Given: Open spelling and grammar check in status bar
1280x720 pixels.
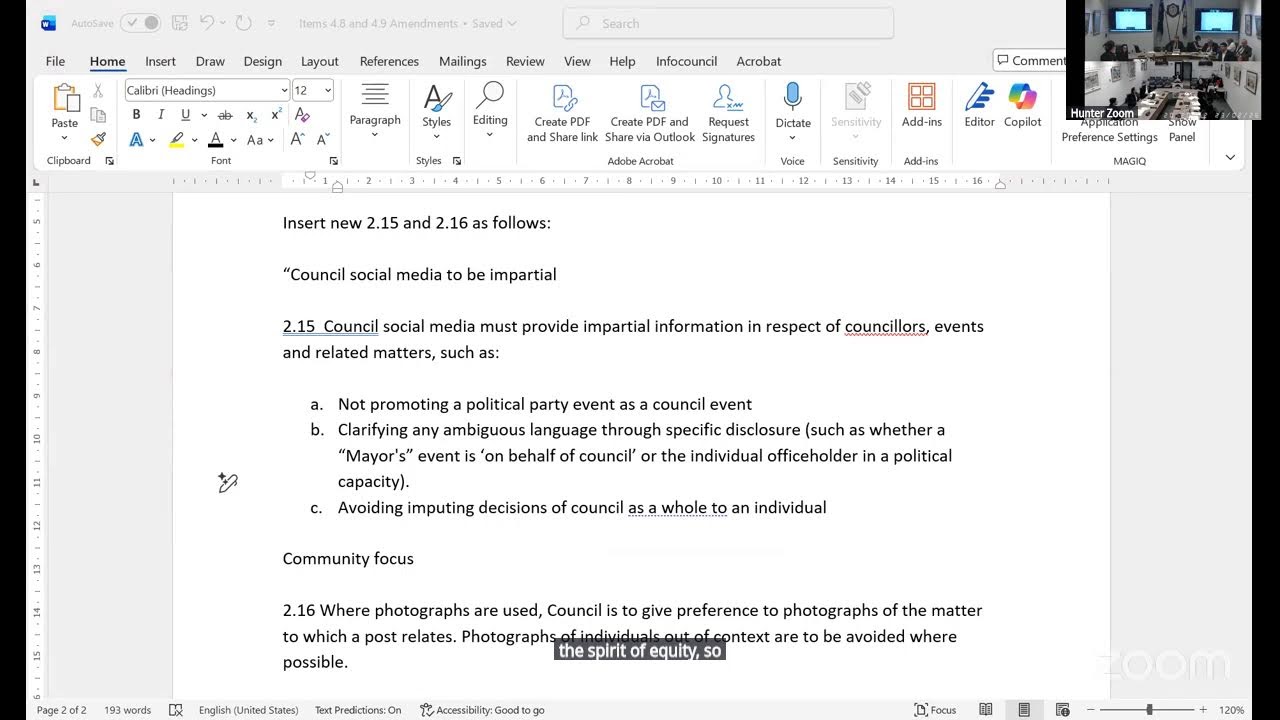Looking at the screenshot, I should tap(176, 710).
